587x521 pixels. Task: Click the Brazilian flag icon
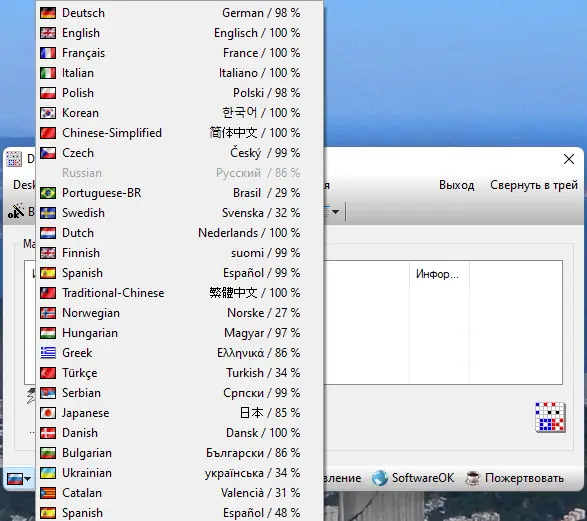pos(48,193)
